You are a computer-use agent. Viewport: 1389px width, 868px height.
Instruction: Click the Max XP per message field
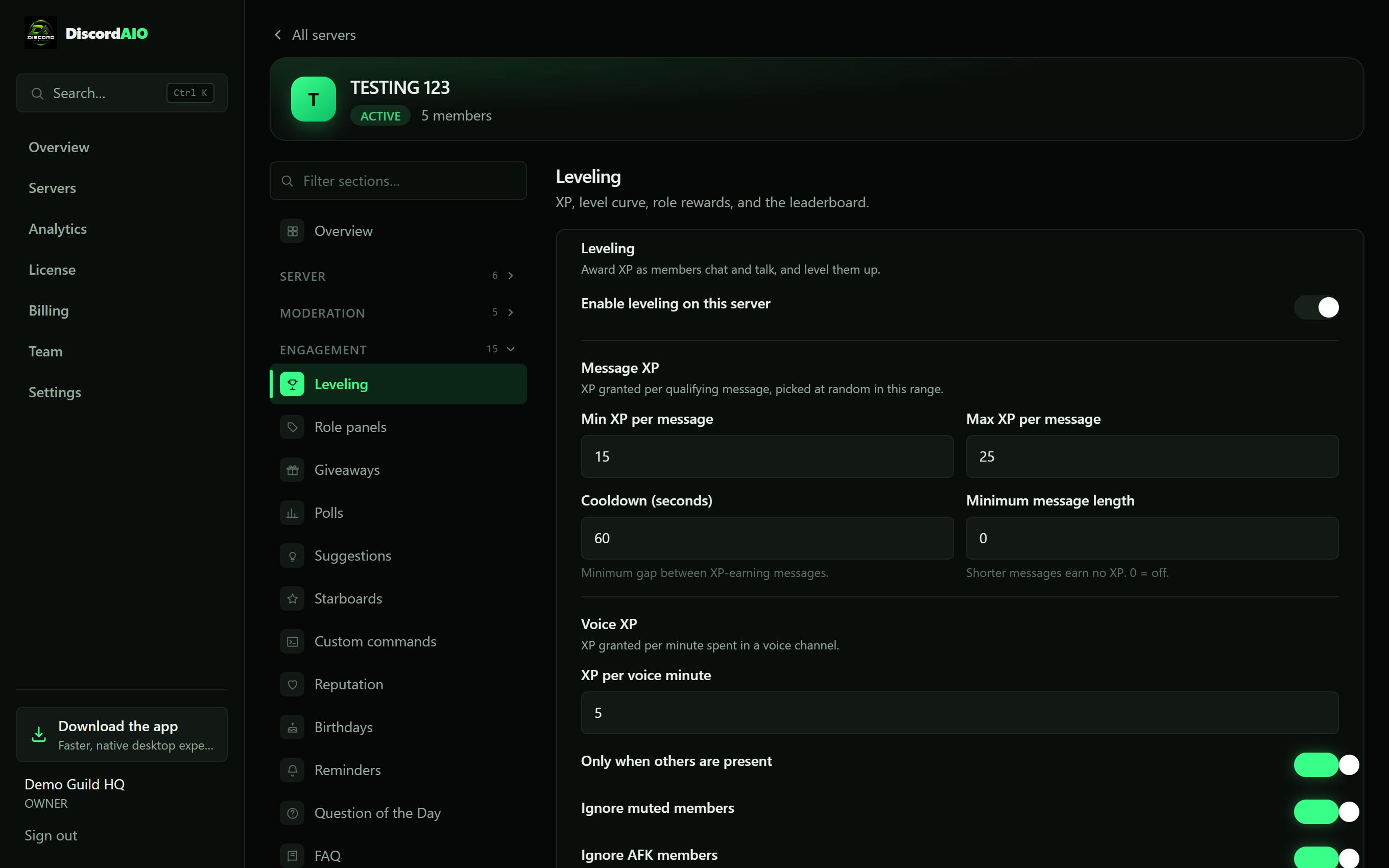[1152, 456]
